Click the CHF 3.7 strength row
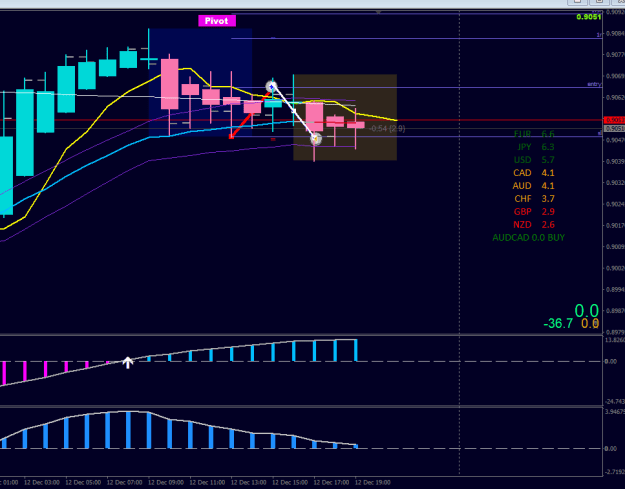The image size is (625, 489). coord(534,198)
